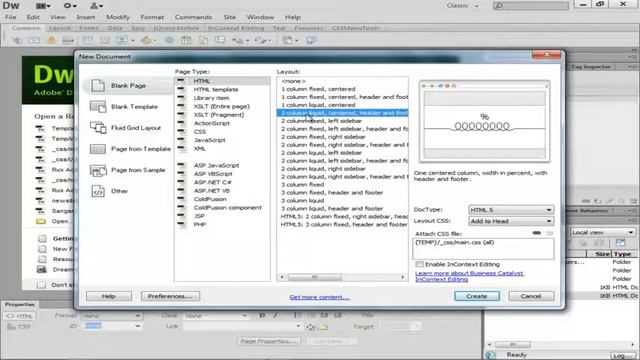Open Learn more about Business Catalyst link
This screenshot has height=360, width=640.
coord(469,276)
